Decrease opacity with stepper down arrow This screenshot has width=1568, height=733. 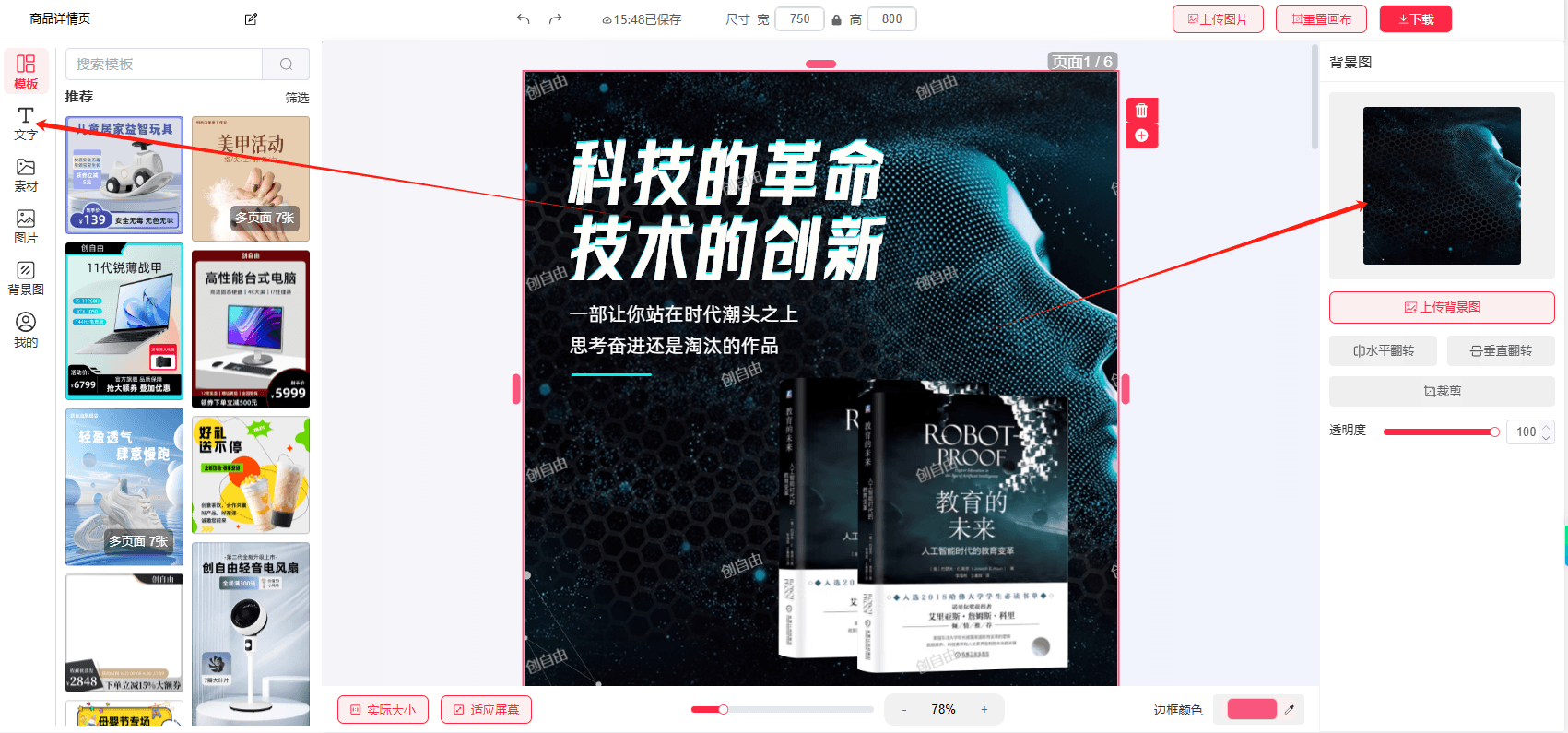(1547, 438)
